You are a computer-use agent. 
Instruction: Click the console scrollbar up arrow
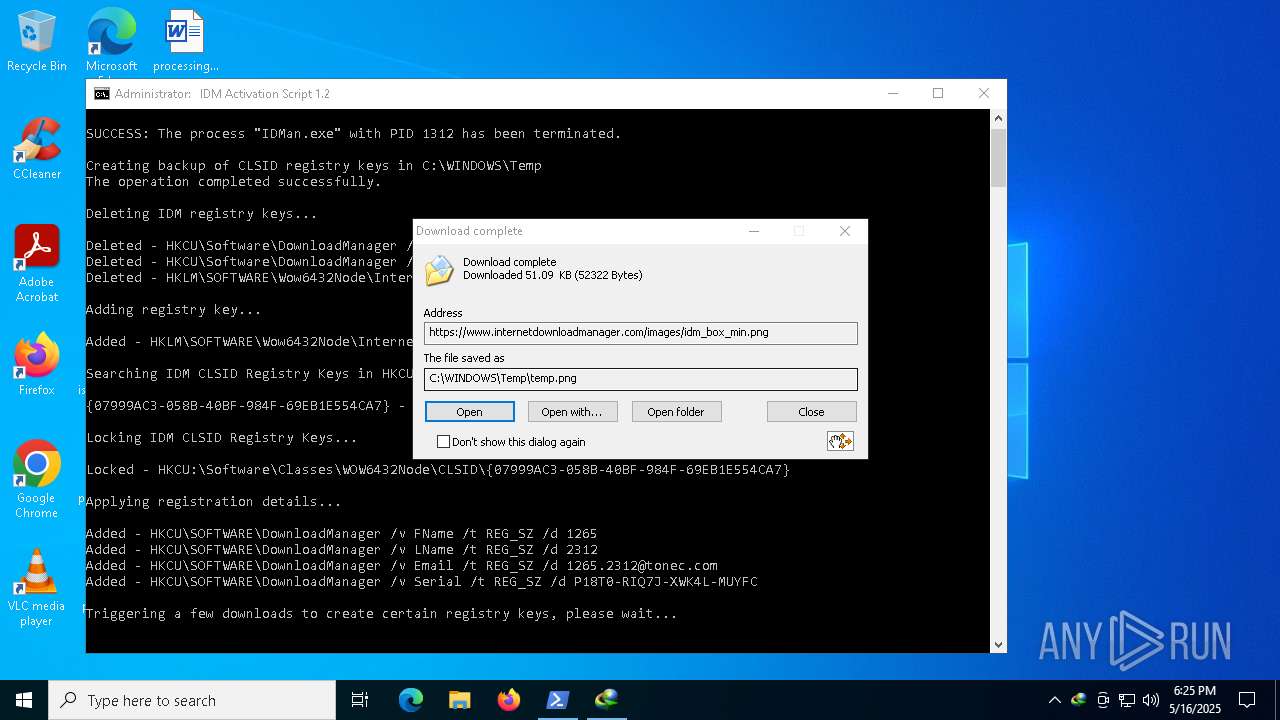998,119
